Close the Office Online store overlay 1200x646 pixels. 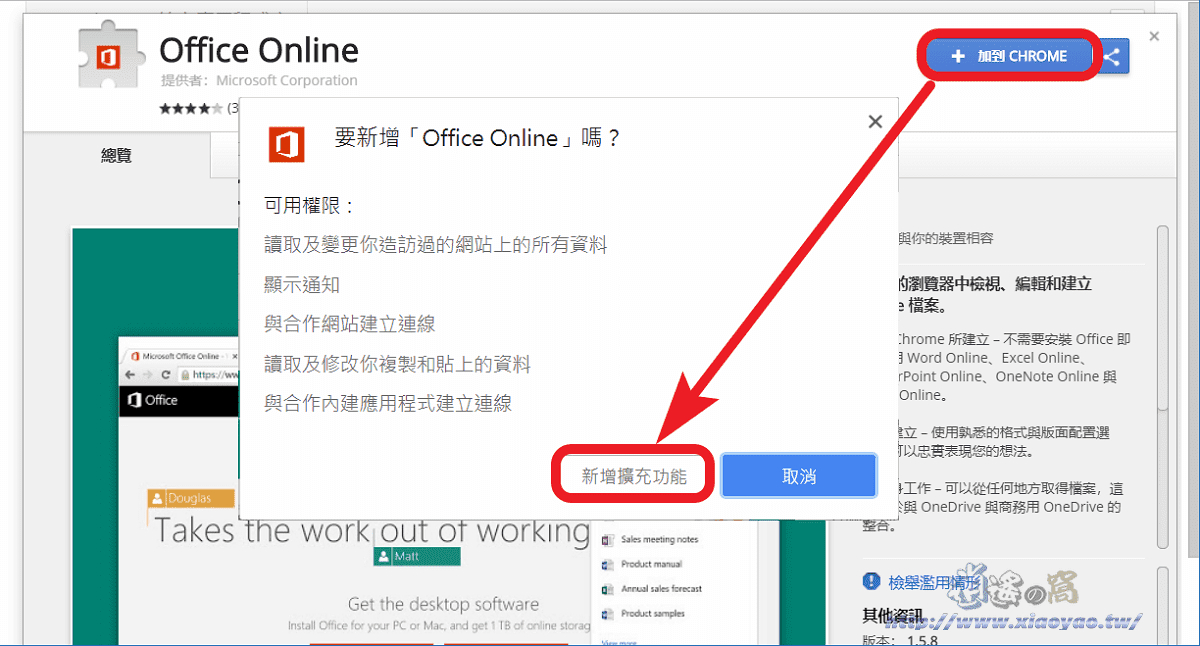click(x=1154, y=37)
